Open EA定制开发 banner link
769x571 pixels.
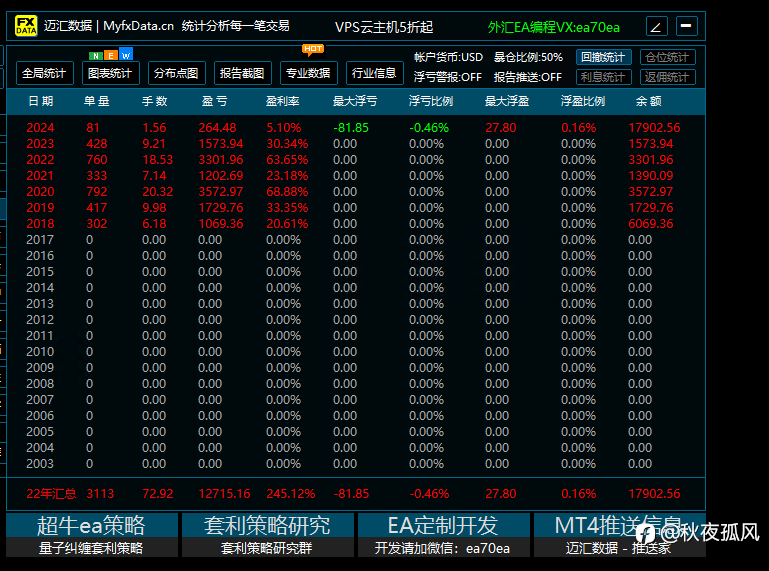(443, 535)
